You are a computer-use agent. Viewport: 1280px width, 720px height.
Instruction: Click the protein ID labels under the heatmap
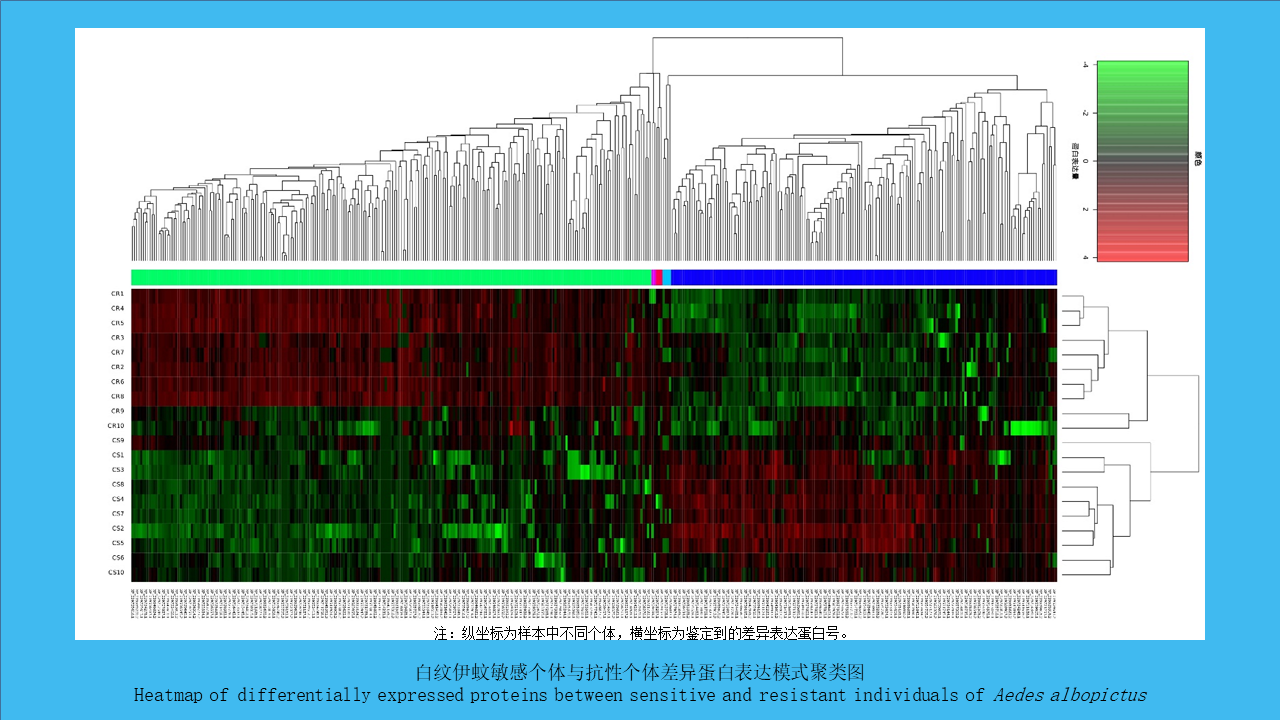[x=593, y=603]
